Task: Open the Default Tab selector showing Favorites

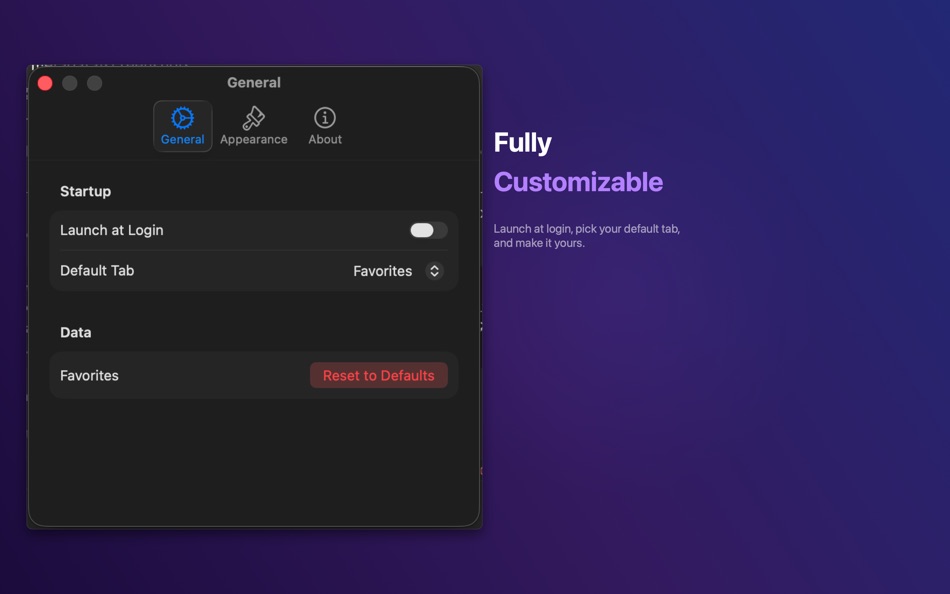Action: click(395, 270)
